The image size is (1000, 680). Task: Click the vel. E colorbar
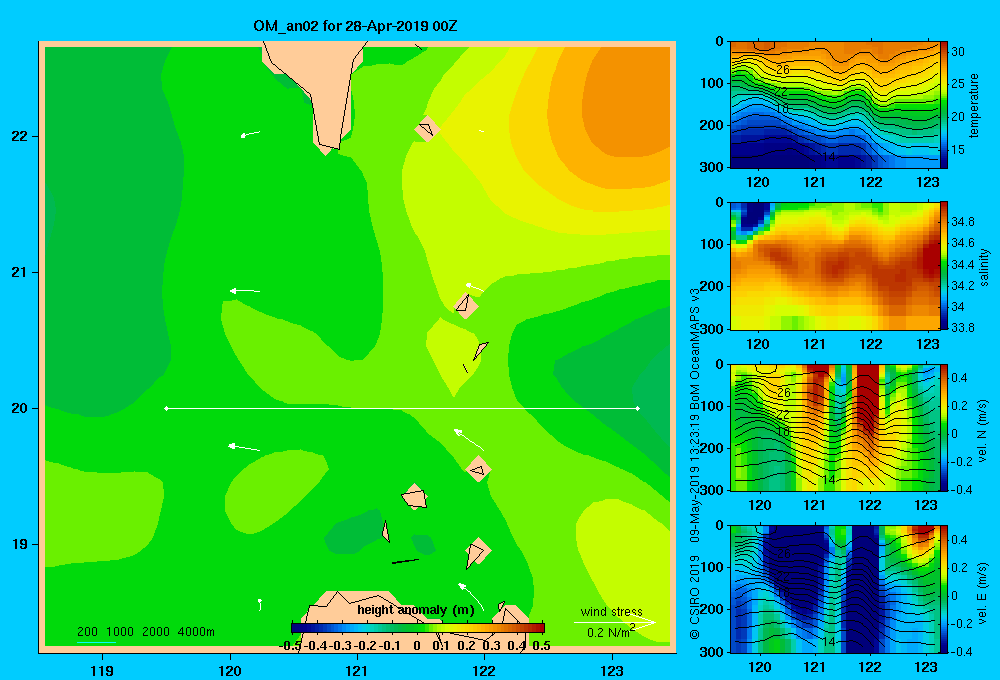click(x=944, y=589)
